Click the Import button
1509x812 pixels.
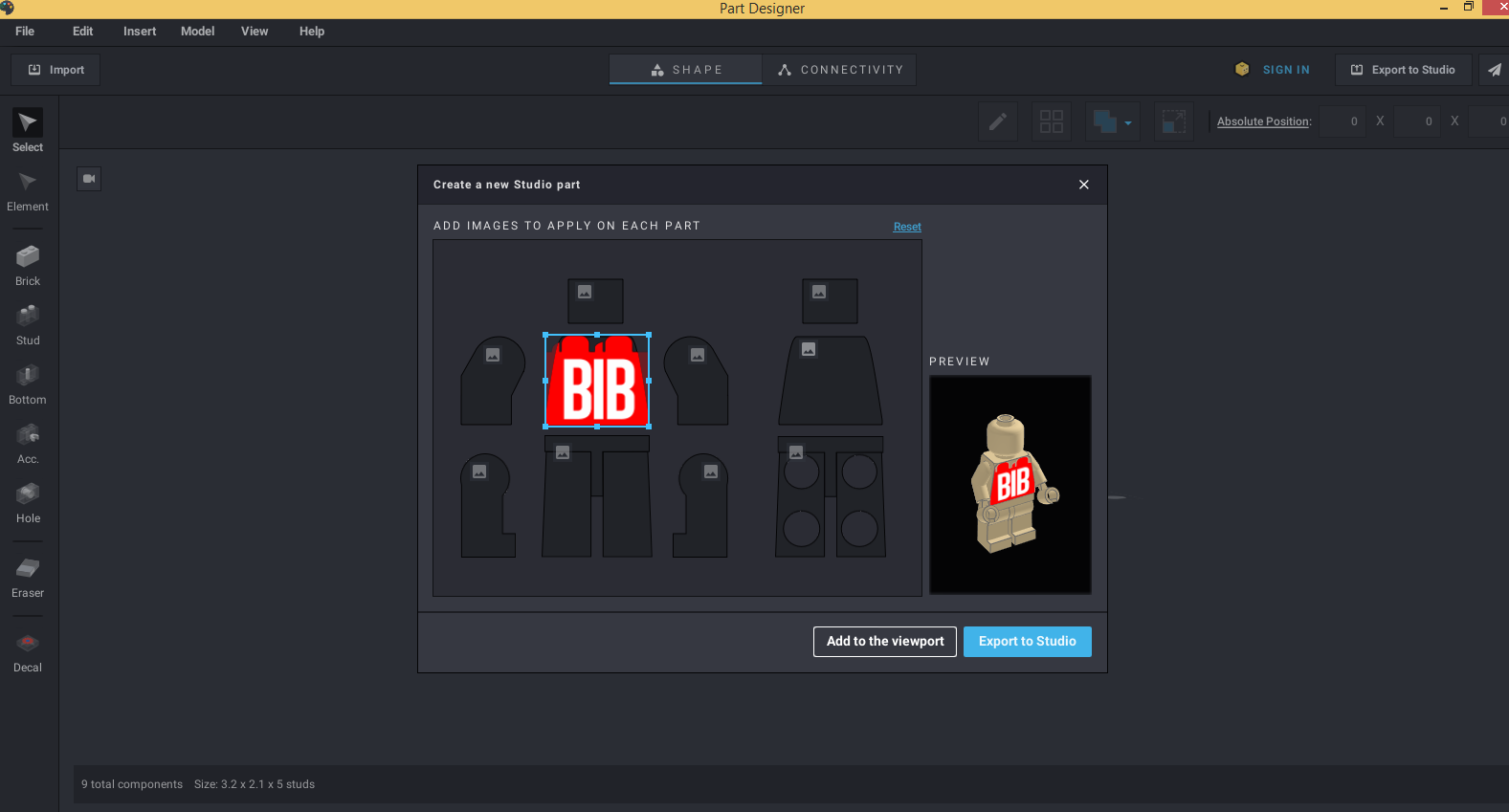[x=55, y=70]
